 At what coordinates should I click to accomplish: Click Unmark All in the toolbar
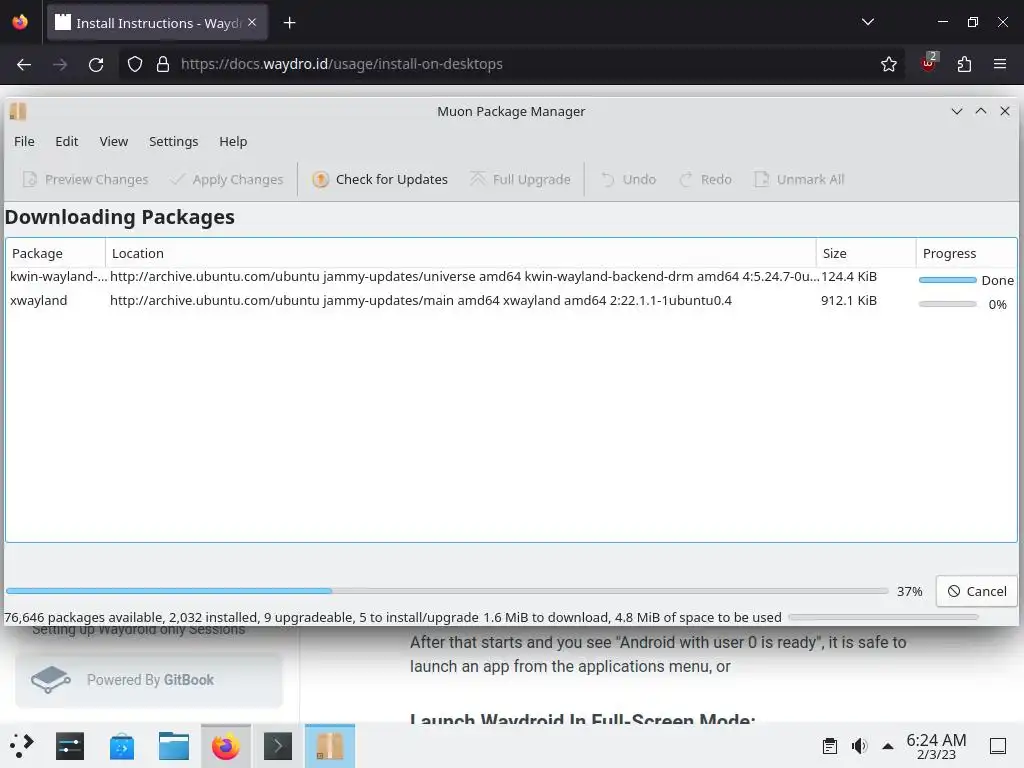pos(799,180)
